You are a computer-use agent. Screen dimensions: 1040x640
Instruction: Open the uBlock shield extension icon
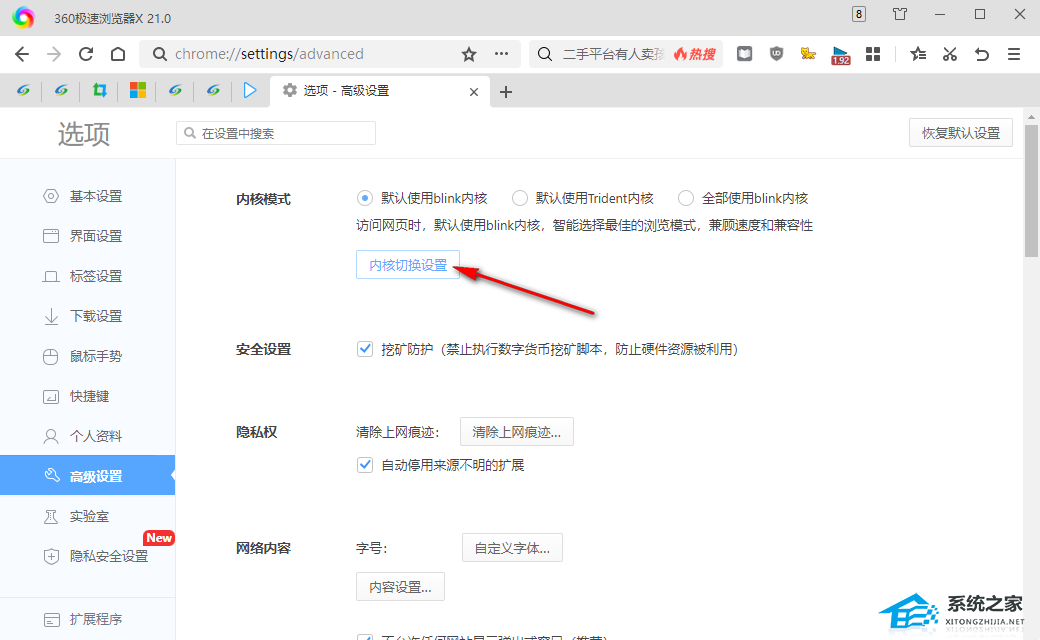click(776, 54)
